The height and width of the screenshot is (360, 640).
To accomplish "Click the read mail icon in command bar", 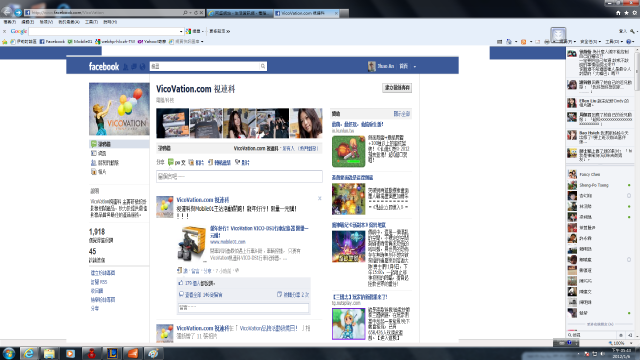I will click(538, 42).
